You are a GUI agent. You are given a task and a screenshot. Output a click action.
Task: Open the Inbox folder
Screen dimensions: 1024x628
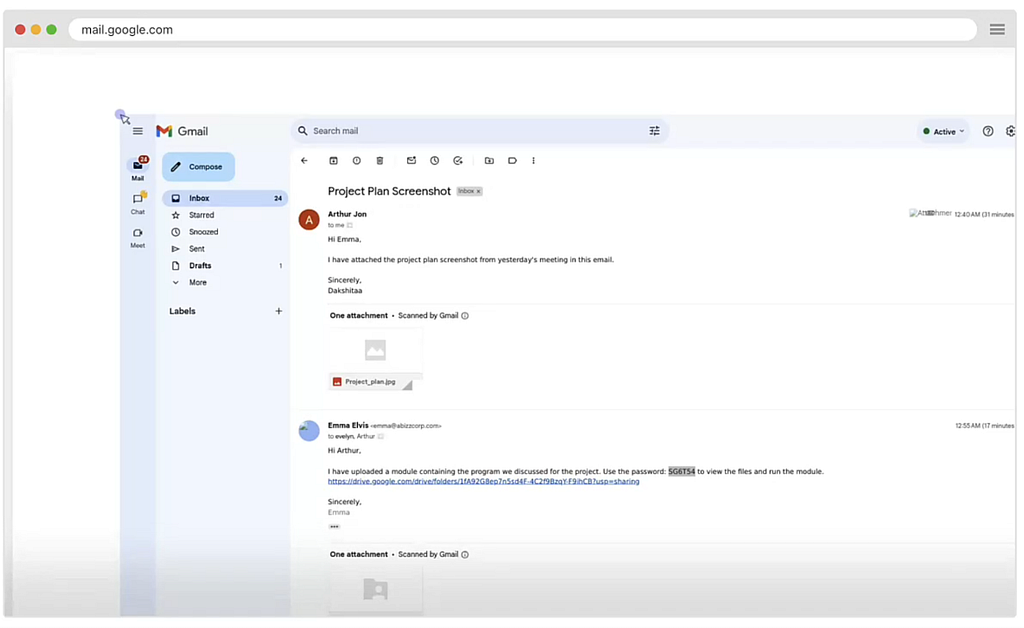point(225,198)
